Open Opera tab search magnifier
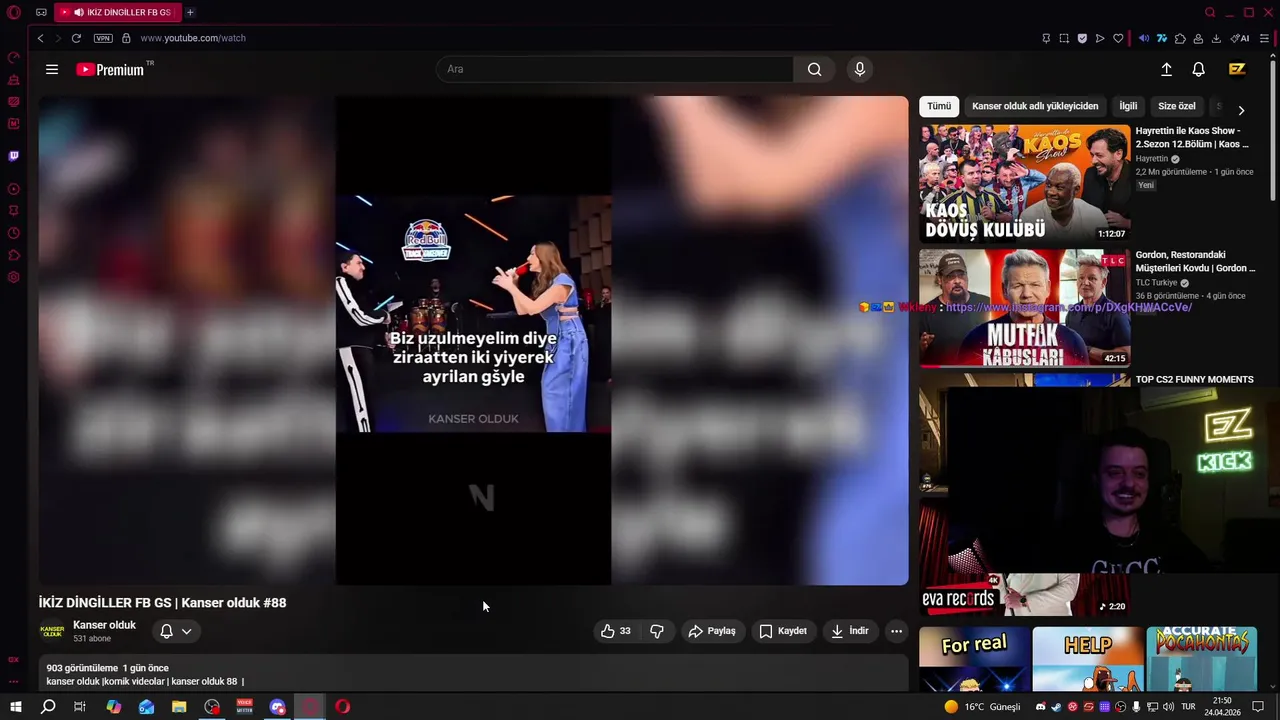The image size is (1280, 720). [x=1210, y=12]
